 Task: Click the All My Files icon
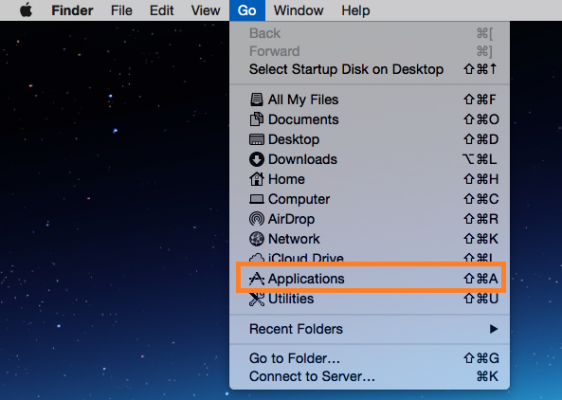(x=256, y=99)
